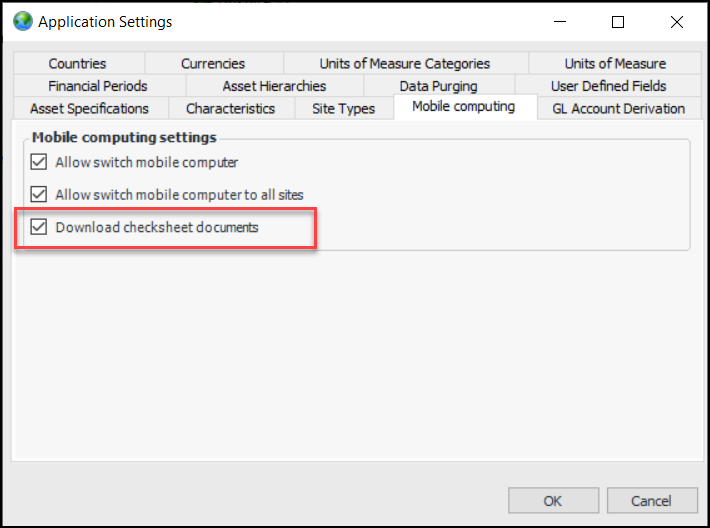Click the Application Settings globe icon
The width and height of the screenshot is (710, 528).
click(23, 21)
